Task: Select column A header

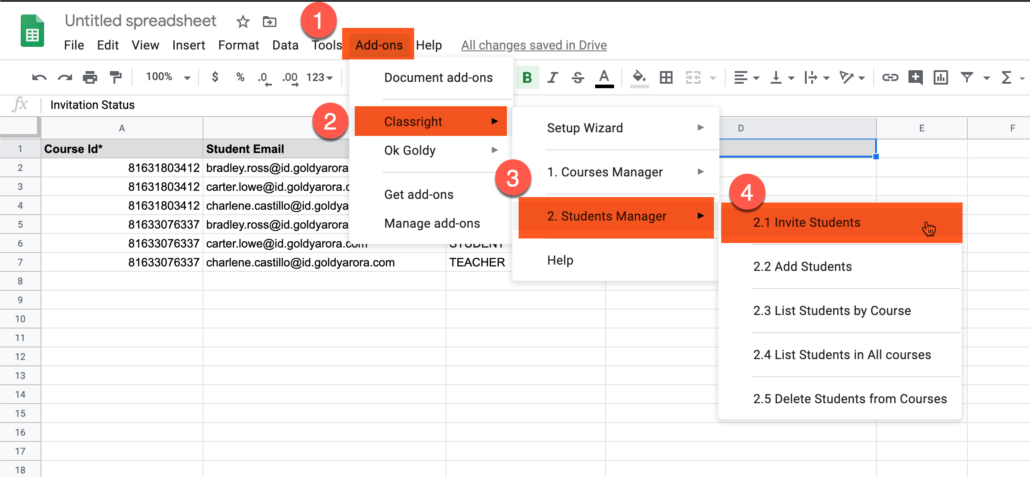Action: pyautogui.click(x=122, y=128)
